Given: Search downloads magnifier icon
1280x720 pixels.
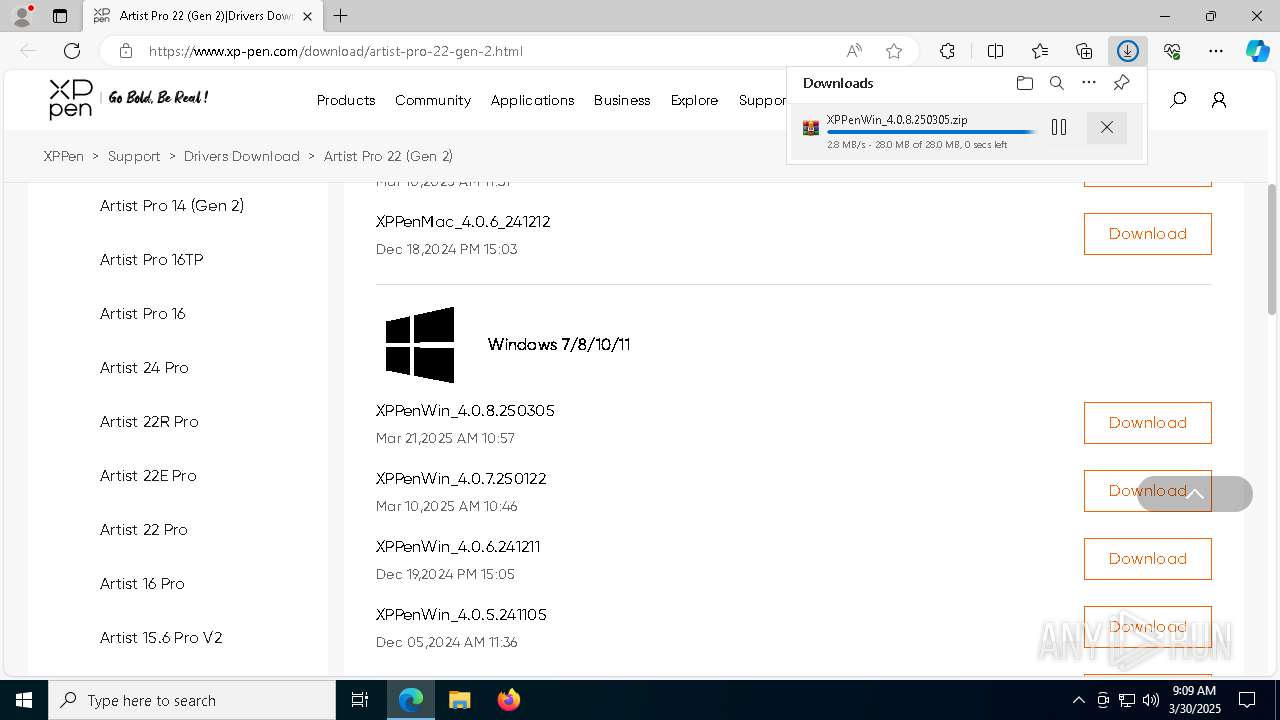Looking at the screenshot, I should [x=1057, y=83].
